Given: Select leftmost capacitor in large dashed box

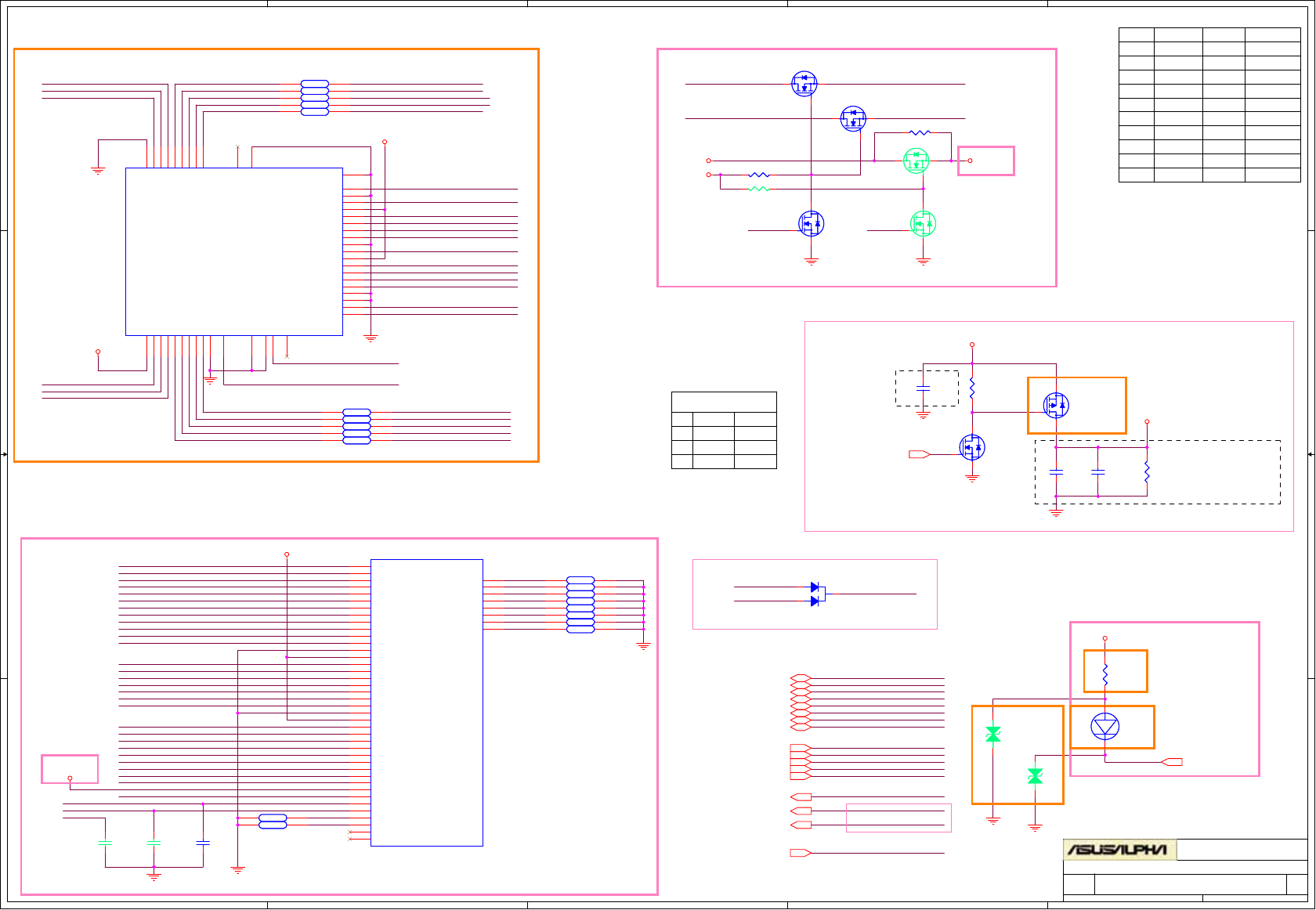Looking at the screenshot, I should point(1056,471).
